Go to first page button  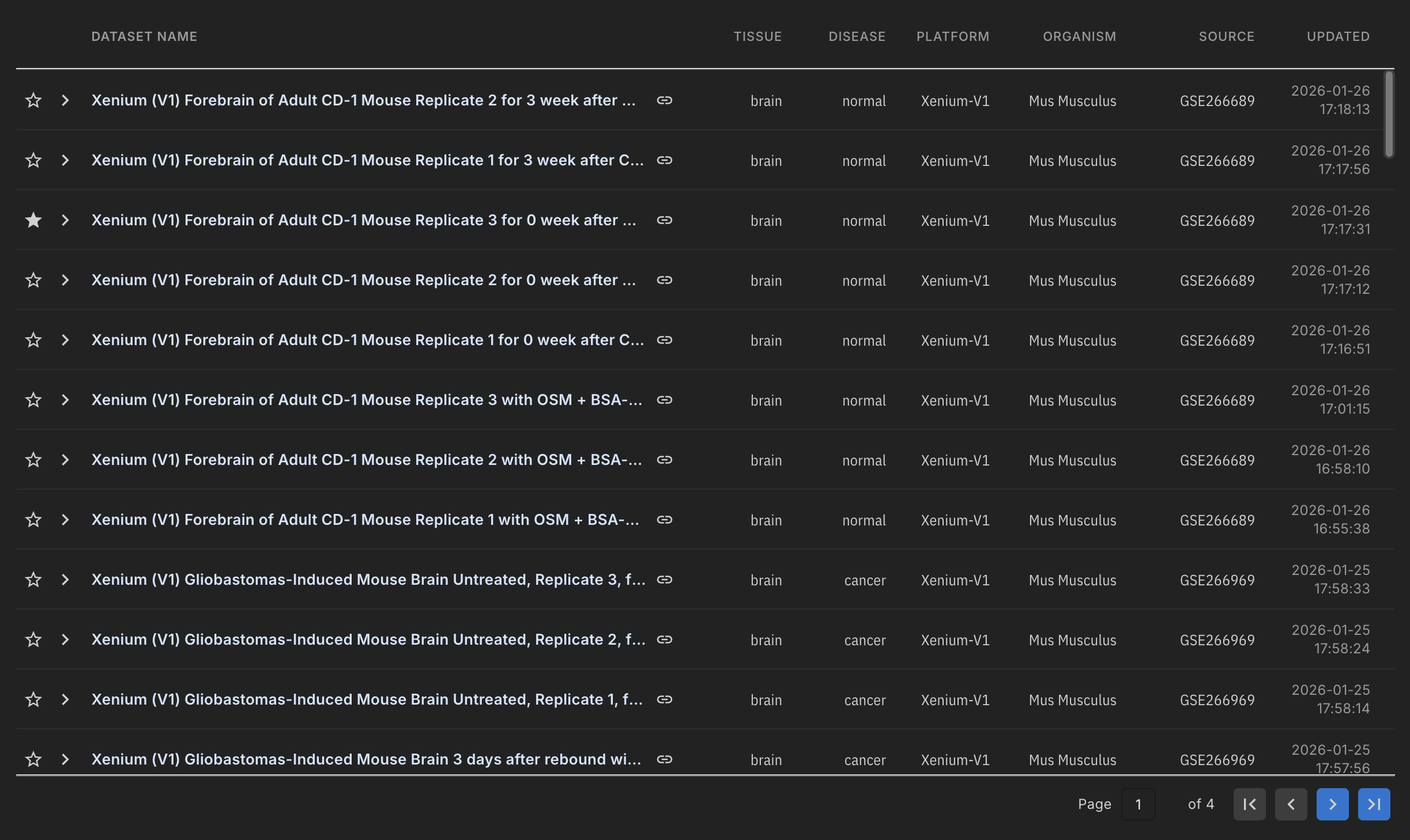[x=1249, y=804]
